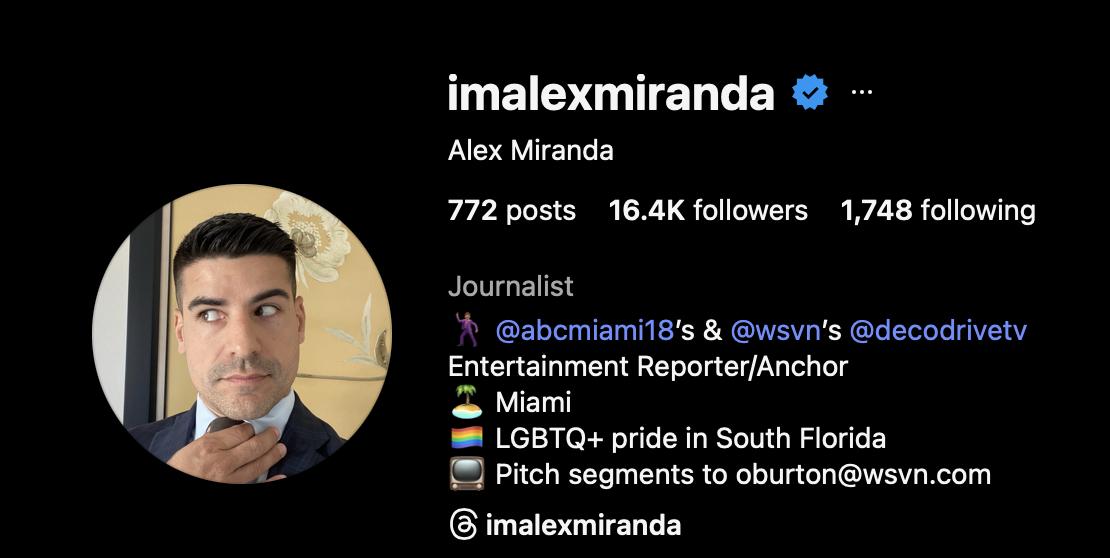Click the Journalist category label
Viewport: 1110px width, 558px height.
[510, 287]
